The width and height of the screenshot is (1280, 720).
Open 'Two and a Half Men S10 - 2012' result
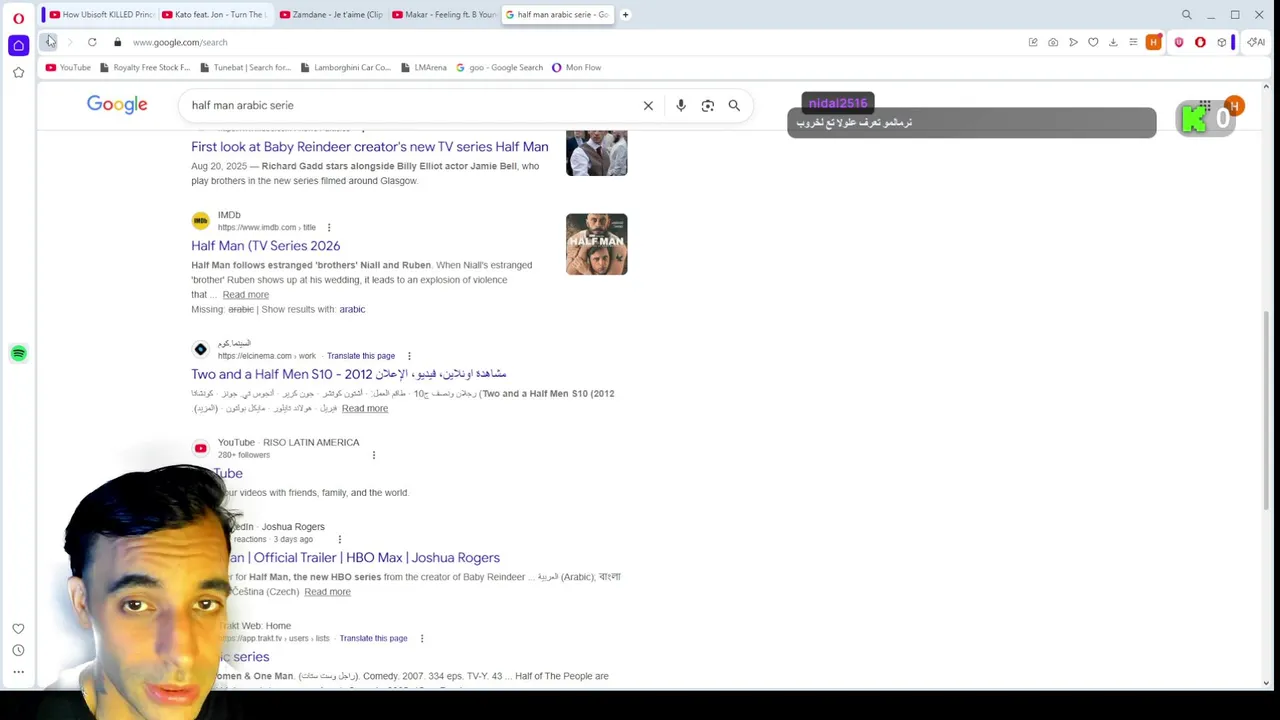[x=349, y=374]
